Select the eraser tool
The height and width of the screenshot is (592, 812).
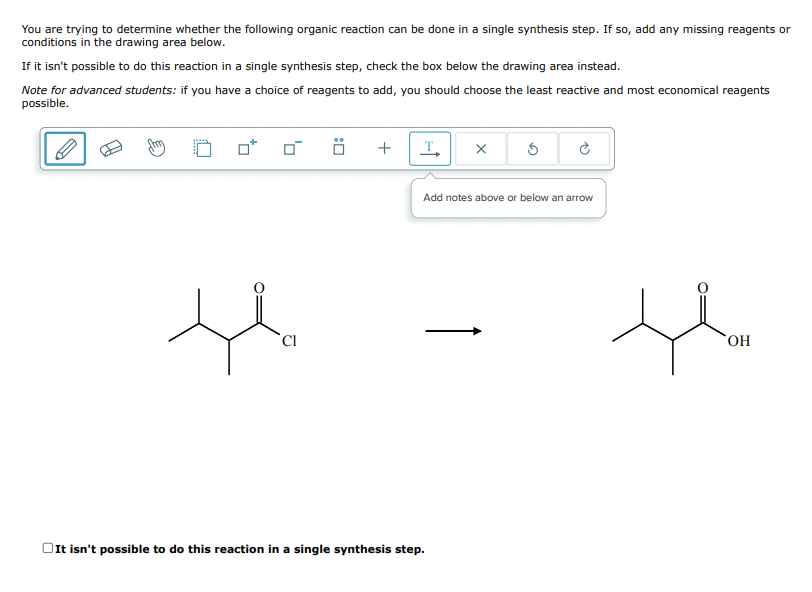coord(110,148)
